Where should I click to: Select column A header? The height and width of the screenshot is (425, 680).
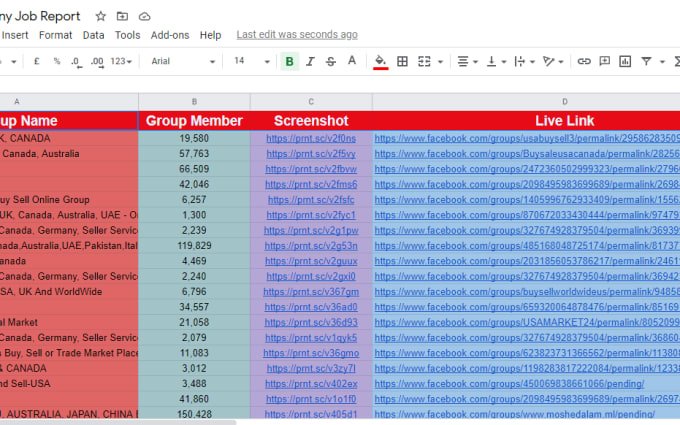69,101
